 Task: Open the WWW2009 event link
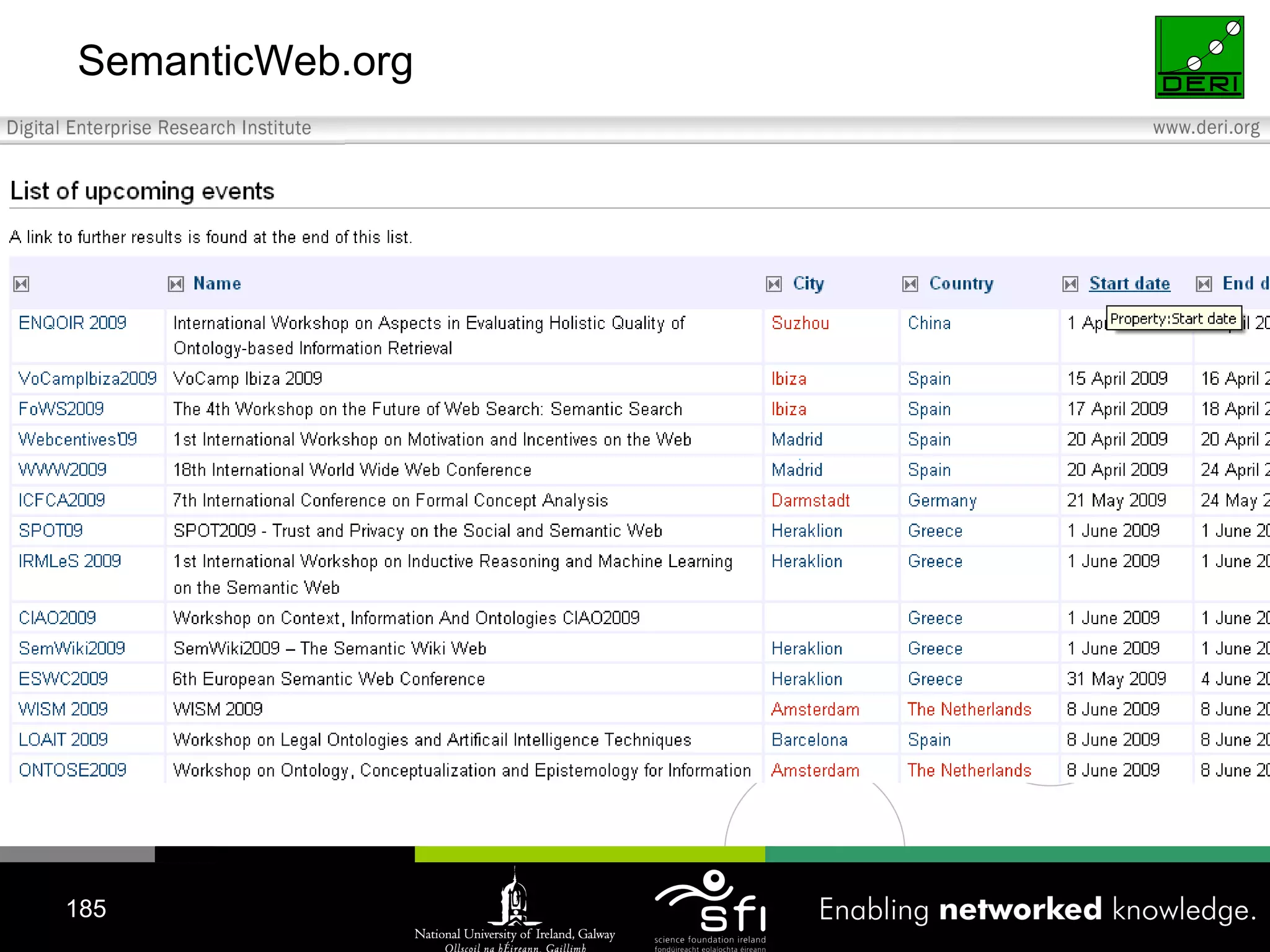(x=63, y=470)
